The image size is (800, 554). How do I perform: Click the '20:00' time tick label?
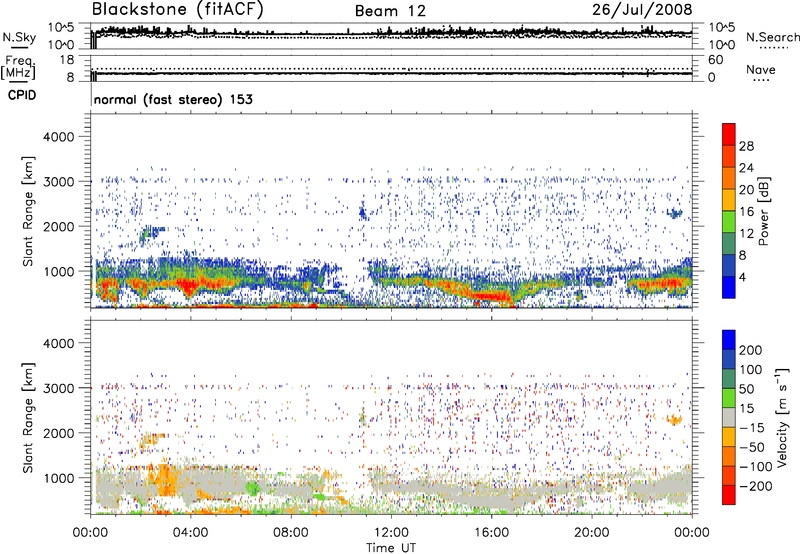[x=591, y=533]
